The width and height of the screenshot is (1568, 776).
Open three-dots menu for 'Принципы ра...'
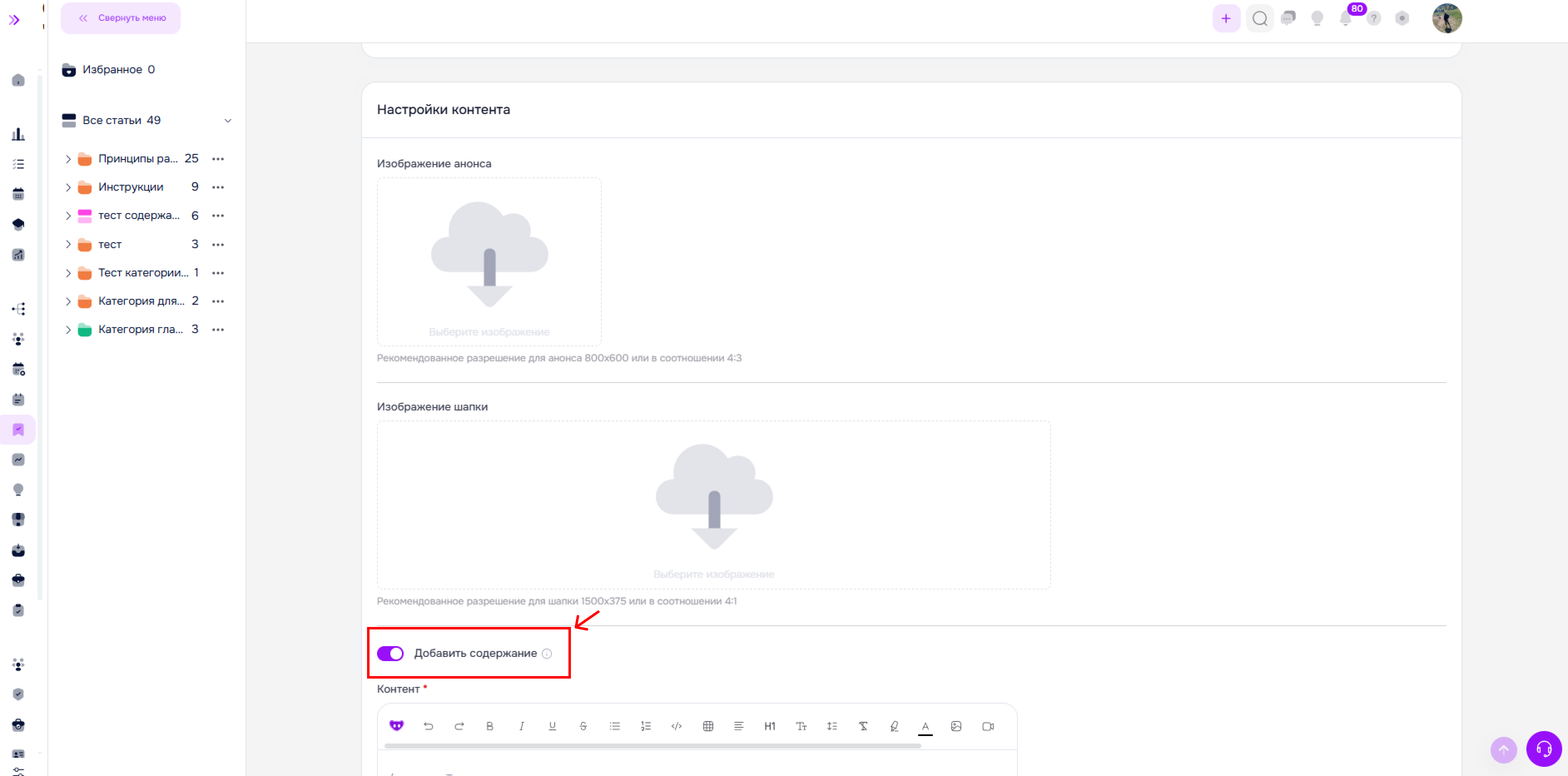coord(218,159)
